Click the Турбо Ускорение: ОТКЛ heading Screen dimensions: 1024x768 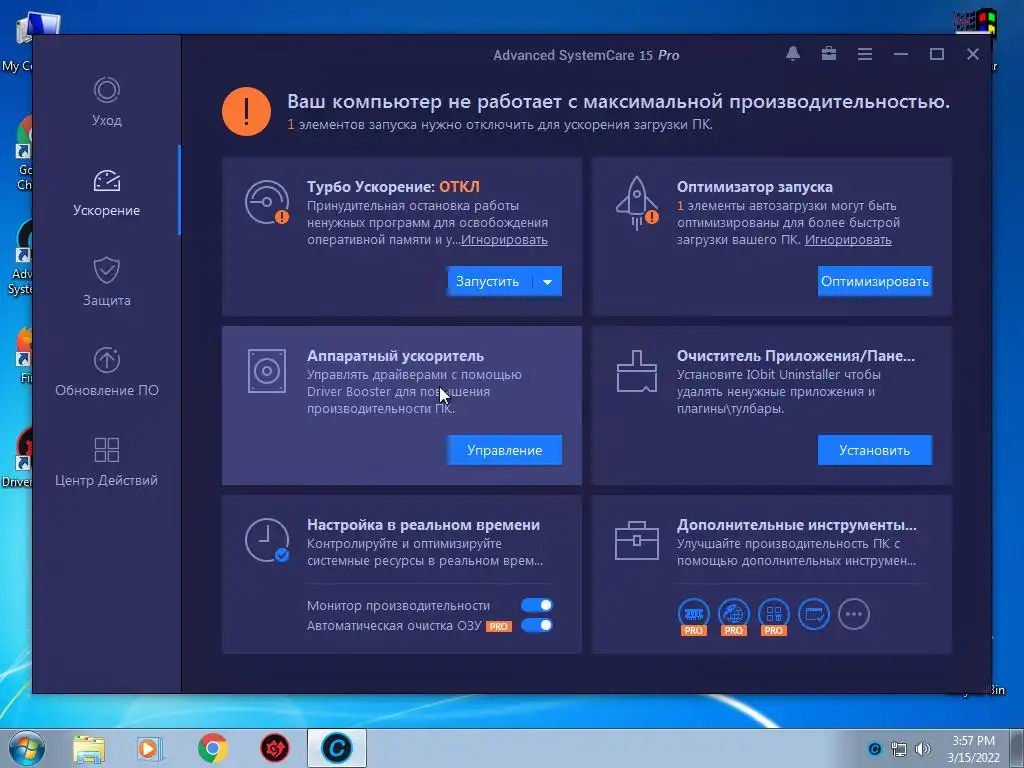click(393, 187)
